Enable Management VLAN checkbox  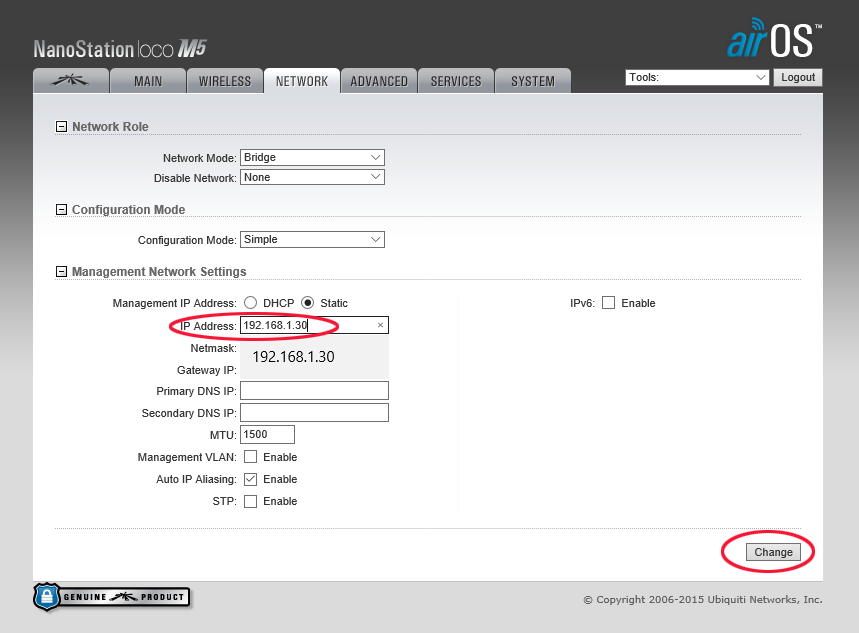coord(251,457)
